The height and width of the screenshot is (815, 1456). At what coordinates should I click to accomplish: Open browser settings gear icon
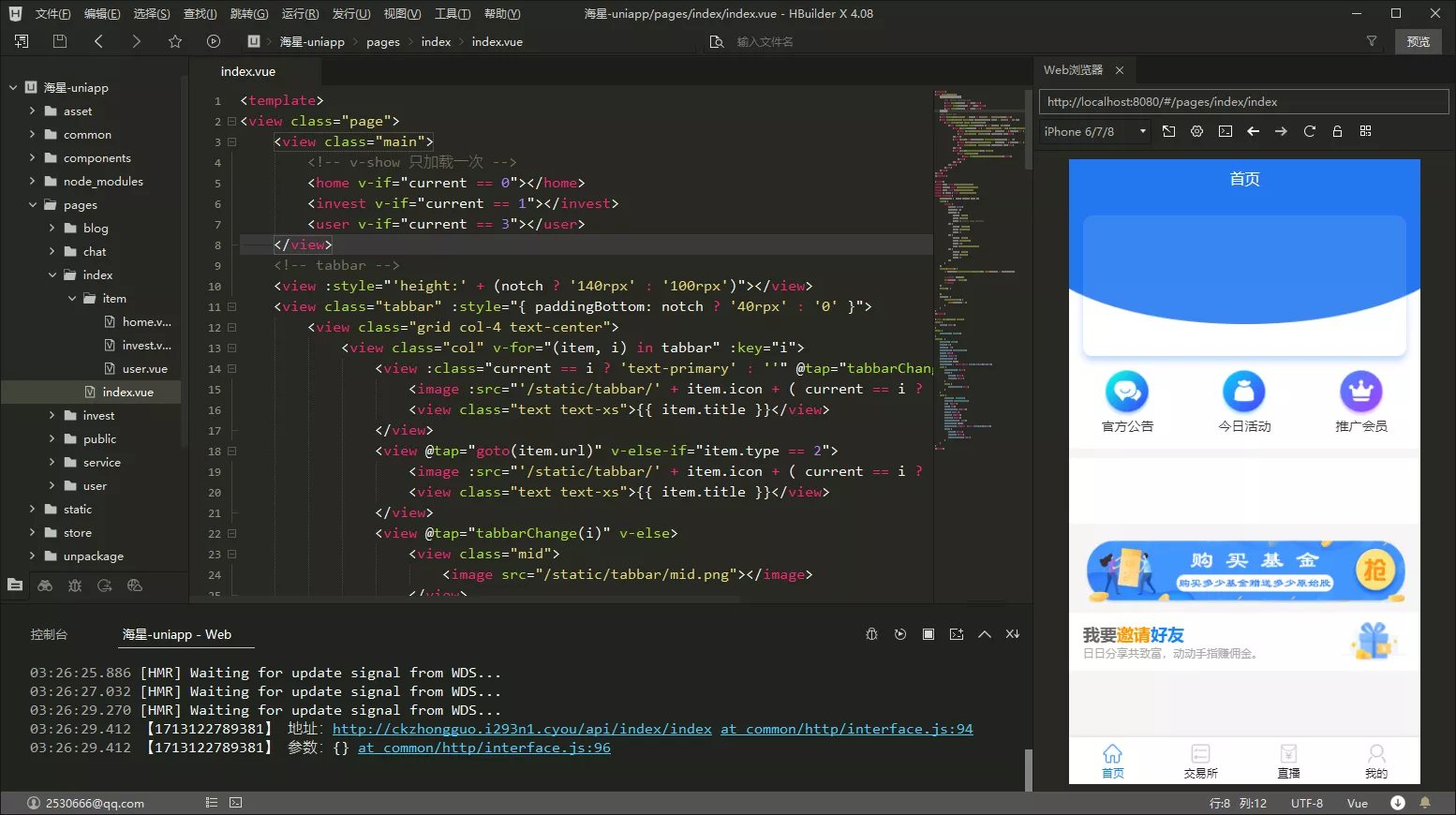1196,131
